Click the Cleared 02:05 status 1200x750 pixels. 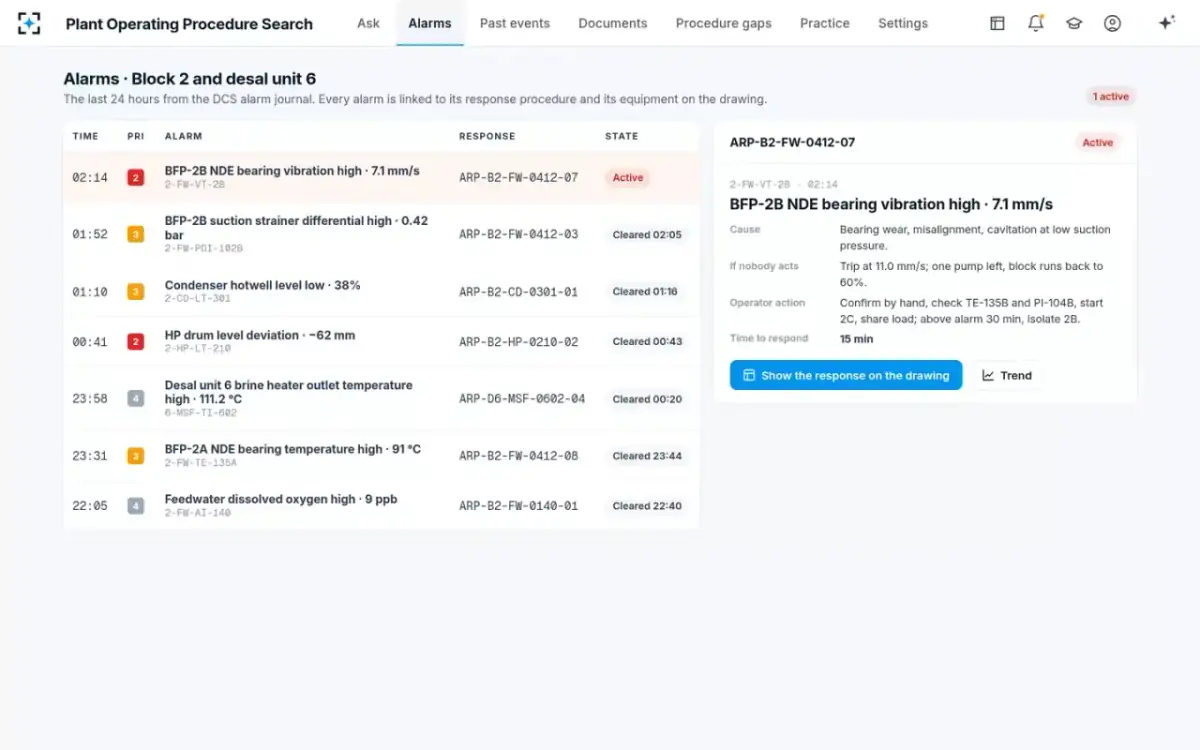coord(646,235)
